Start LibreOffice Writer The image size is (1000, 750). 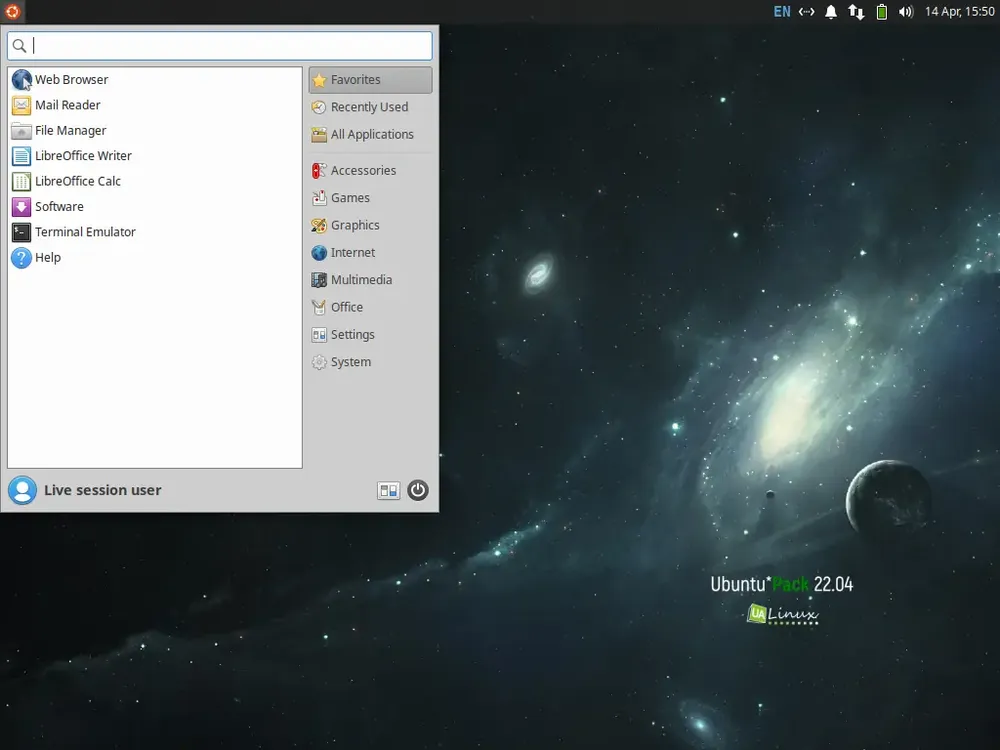(x=155, y=156)
